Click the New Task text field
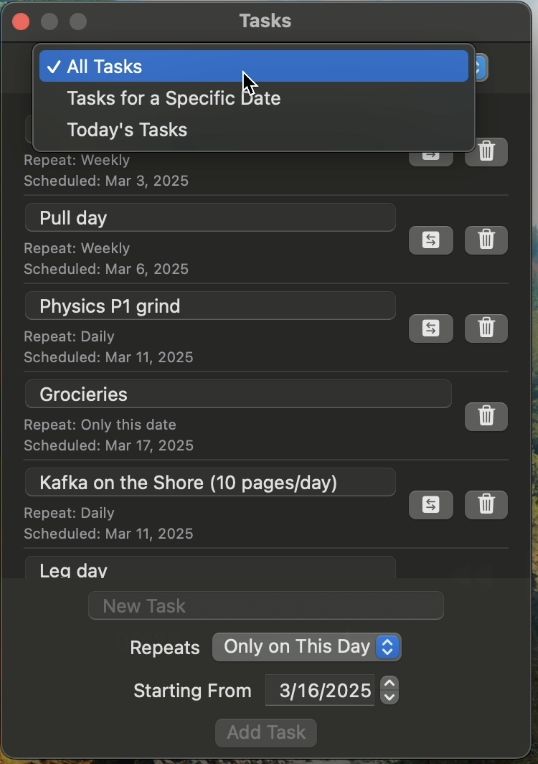 [266, 606]
